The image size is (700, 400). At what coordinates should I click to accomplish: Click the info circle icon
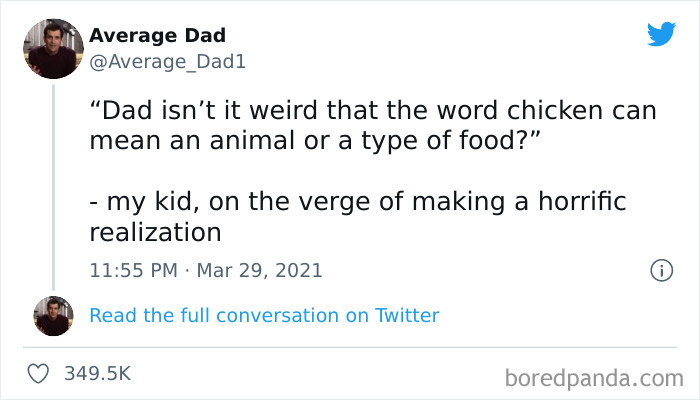click(660, 270)
